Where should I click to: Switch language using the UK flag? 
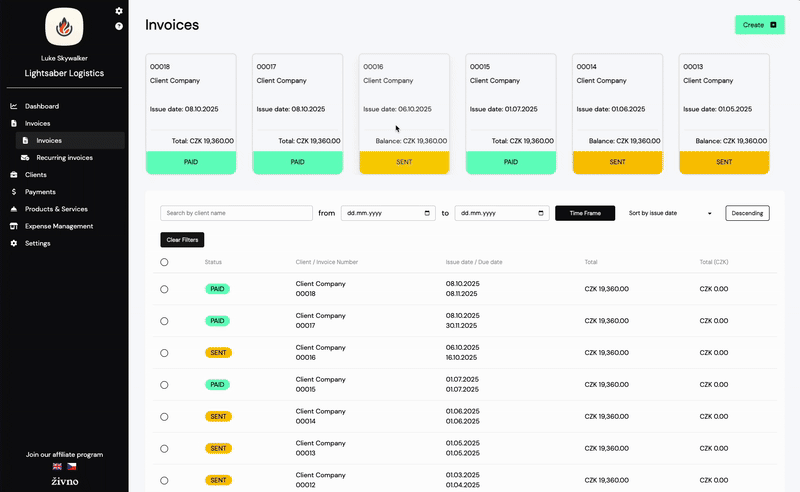(57, 466)
